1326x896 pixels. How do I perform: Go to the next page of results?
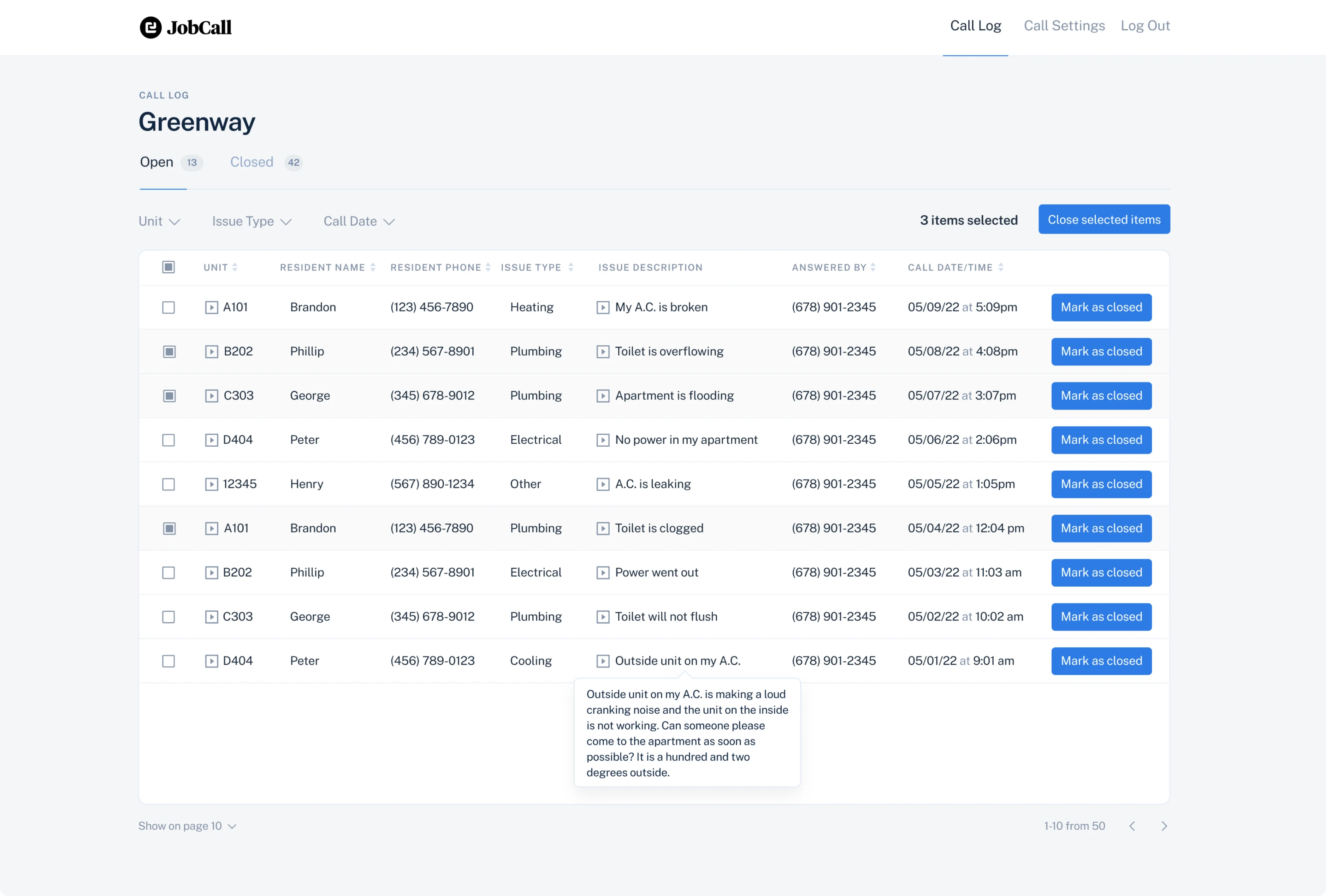pos(1165,826)
